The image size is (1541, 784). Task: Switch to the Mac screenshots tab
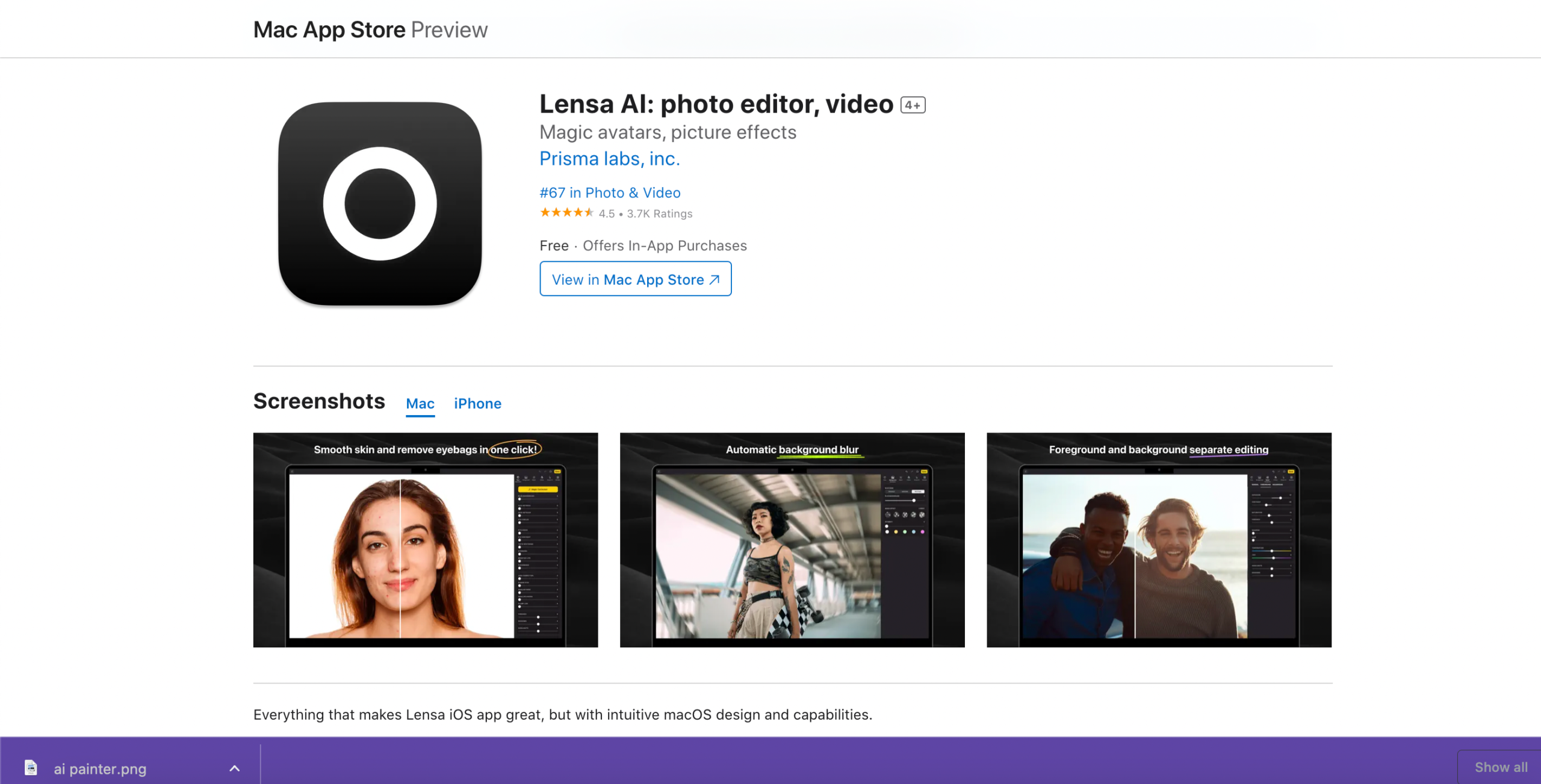(x=420, y=404)
